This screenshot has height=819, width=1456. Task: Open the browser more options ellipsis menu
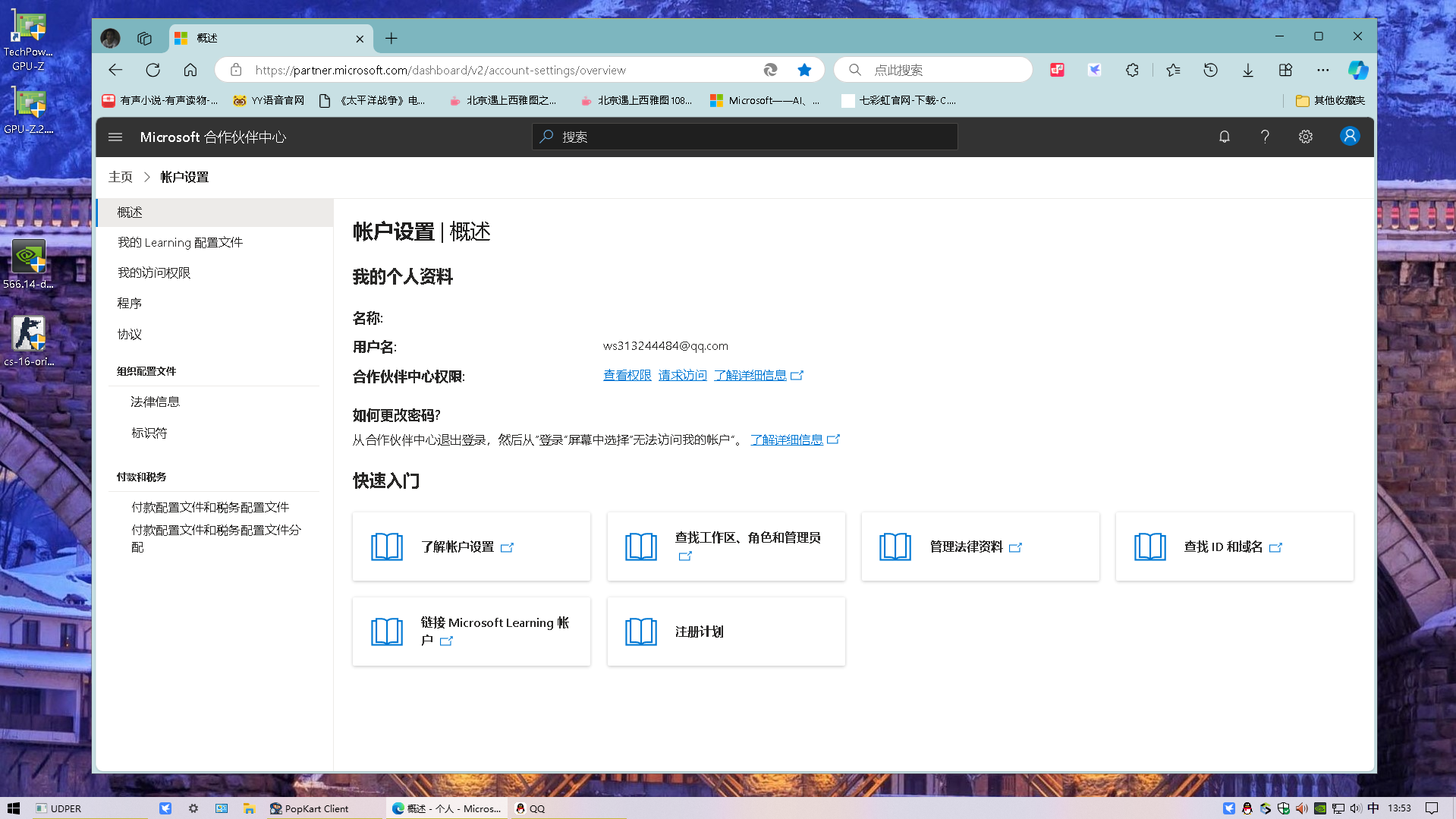click(x=1322, y=70)
